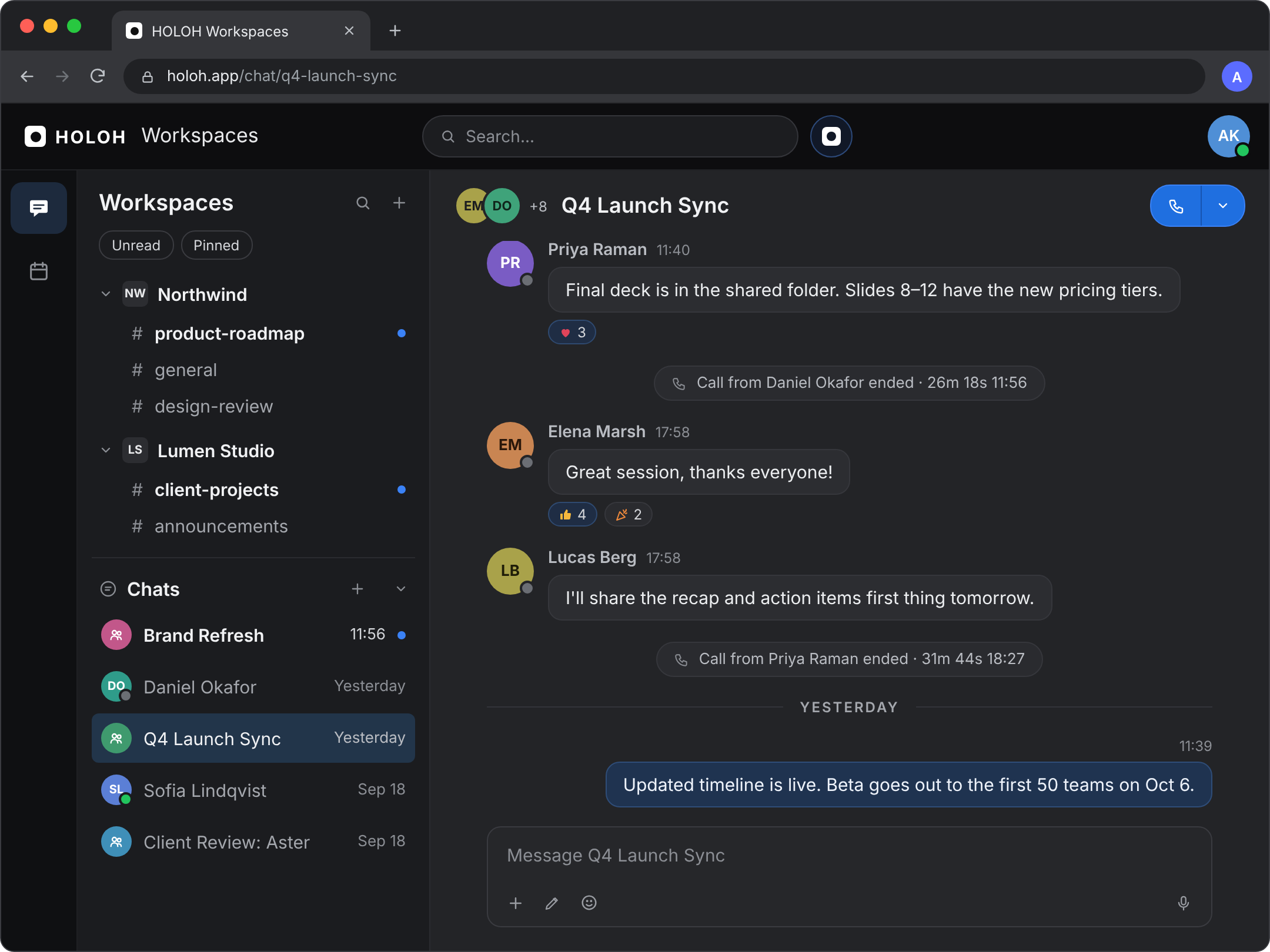This screenshot has height=952, width=1270.
Task: Toggle the Pinned filter chip
Action: [x=216, y=245]
